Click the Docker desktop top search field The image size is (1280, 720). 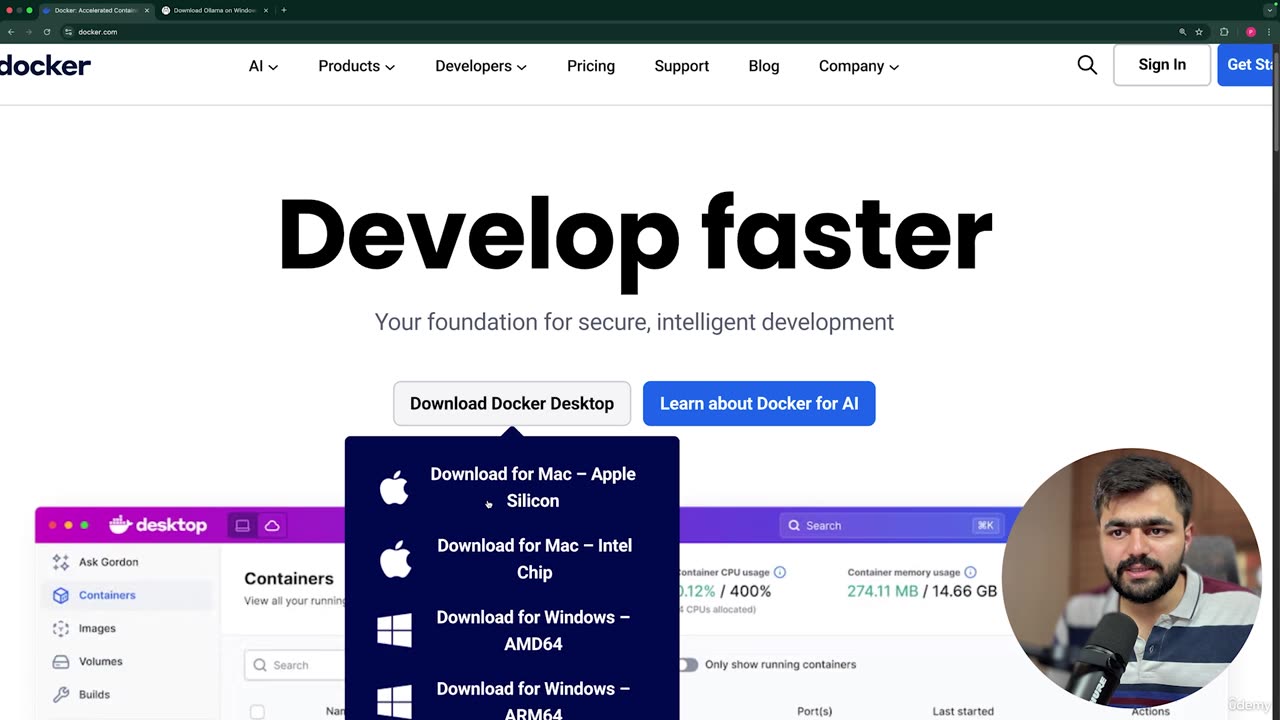pyautogui.click(x=892, y=525)
